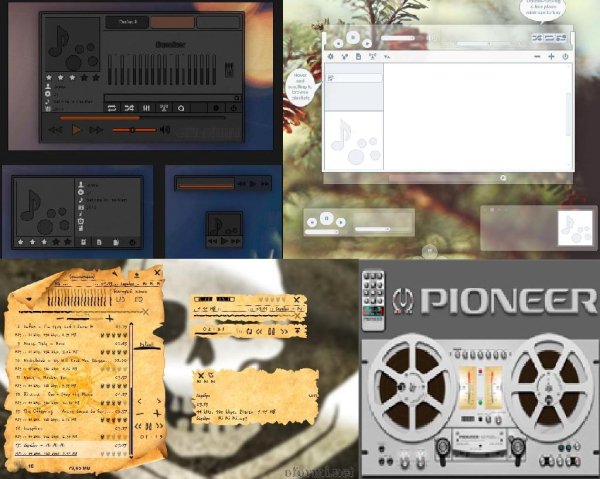Click the album art in the dark main player
This screenshot has height=479, width=600.
pyautogui.click(x=72, y=44)
